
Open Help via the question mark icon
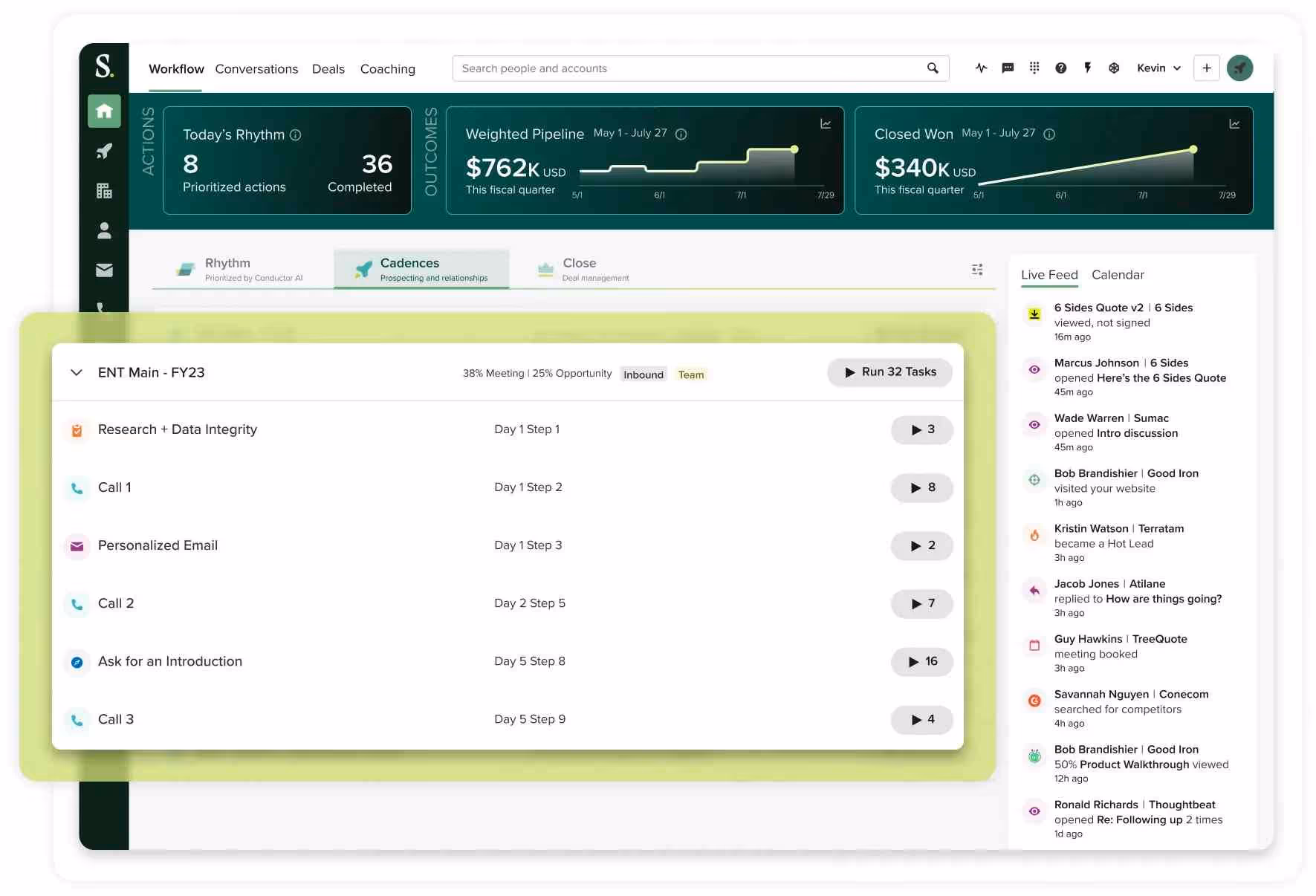click(x=1060, y=68)
